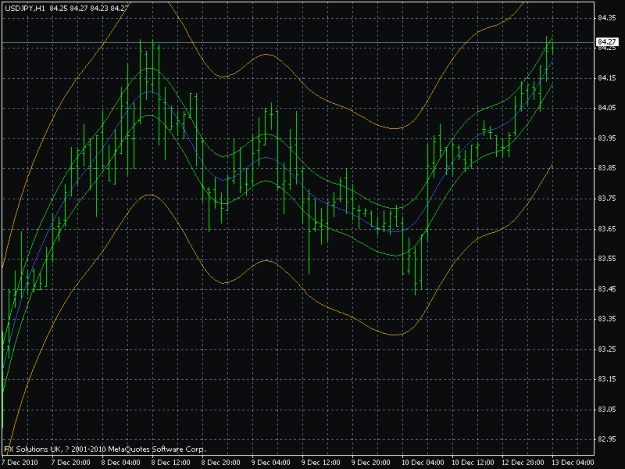Screen dimensions: 625x469
Task: Click the 82.95 price axis label
Action: pyautogui.click(x=607, y=439)
